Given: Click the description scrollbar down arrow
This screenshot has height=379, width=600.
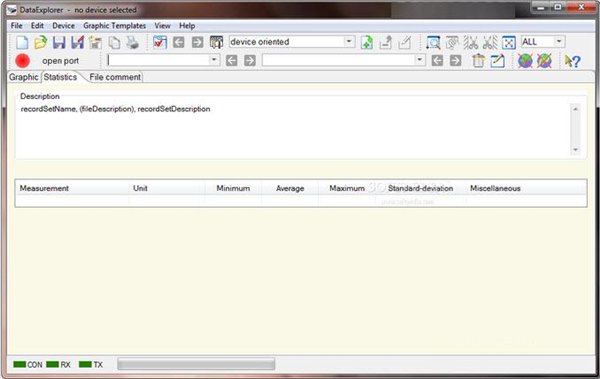Looking at the screenshot, I should 575,150.
